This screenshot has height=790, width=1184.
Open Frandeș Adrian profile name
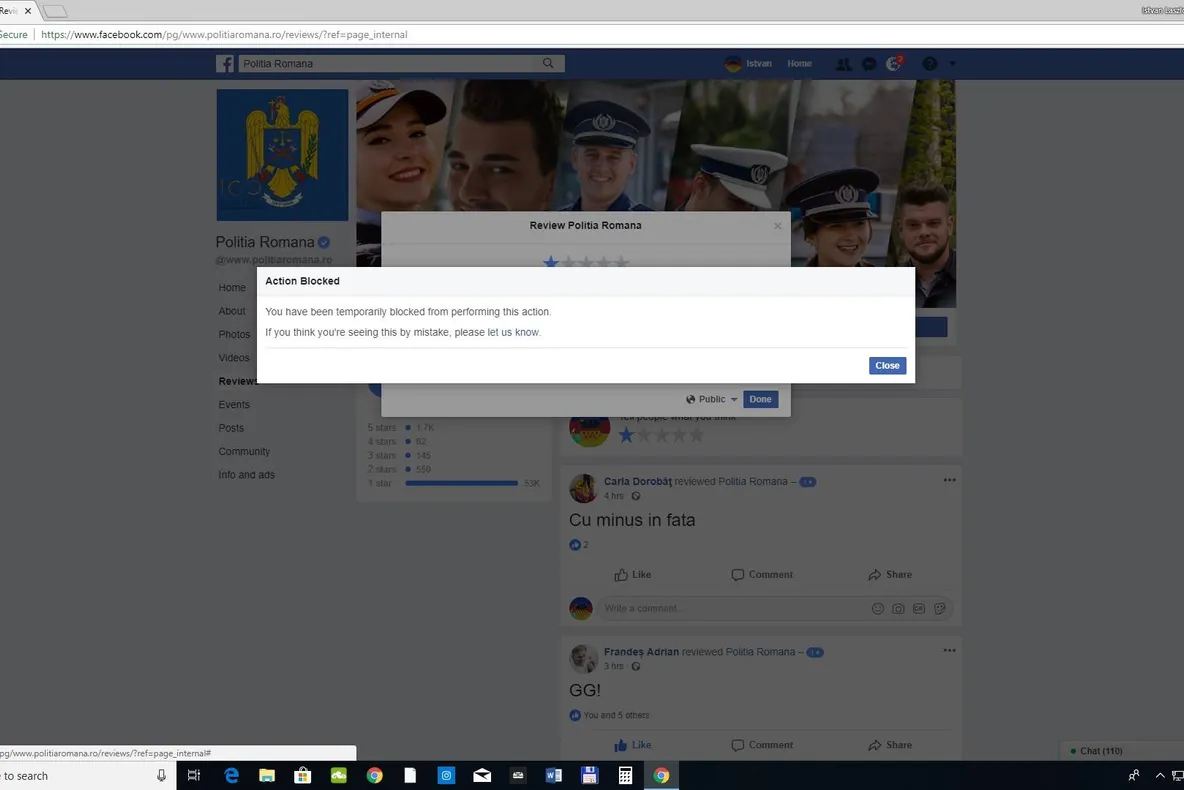point(641,652)
